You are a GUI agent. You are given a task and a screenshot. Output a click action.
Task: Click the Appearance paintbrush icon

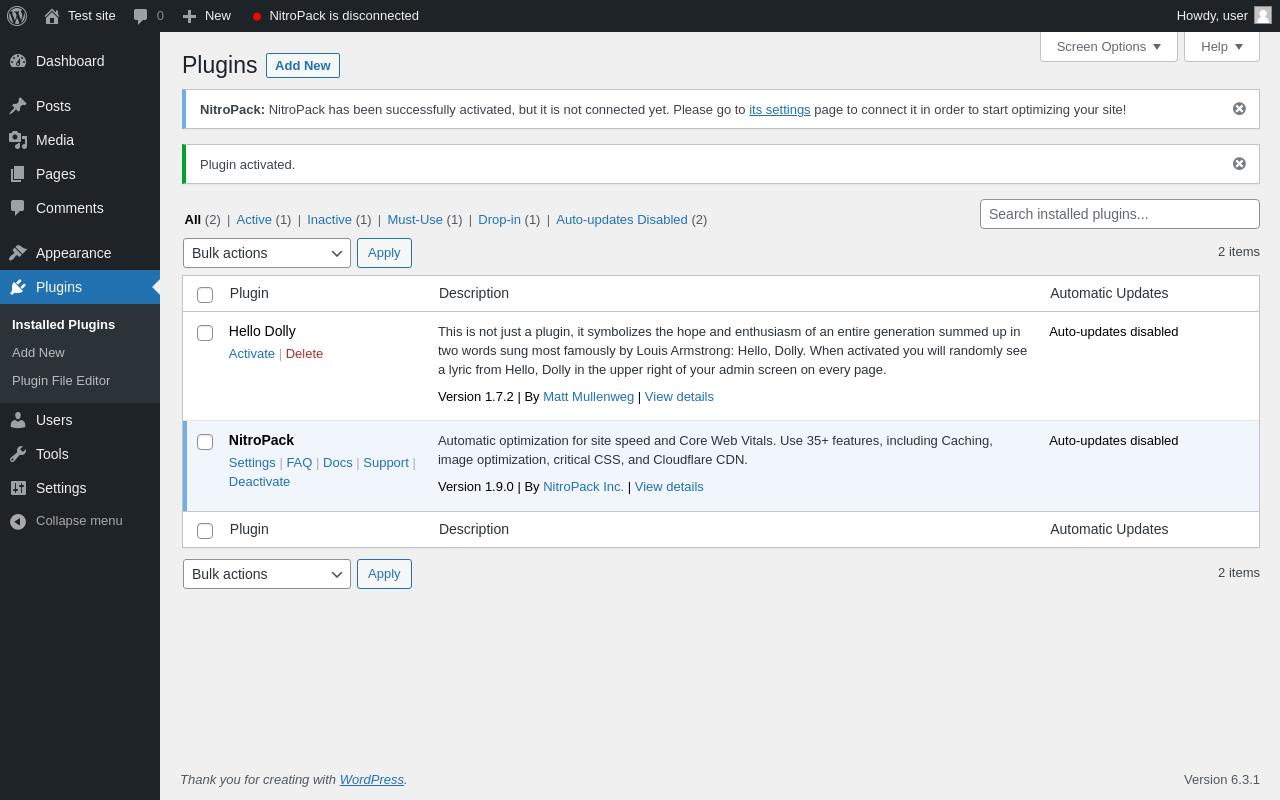pos(18,253)
